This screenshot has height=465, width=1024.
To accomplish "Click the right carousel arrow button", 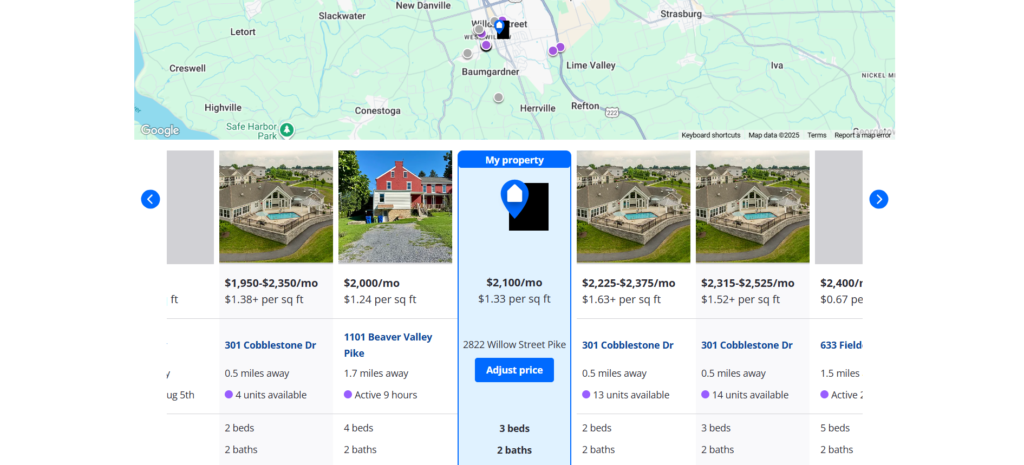I will (878, 199).
